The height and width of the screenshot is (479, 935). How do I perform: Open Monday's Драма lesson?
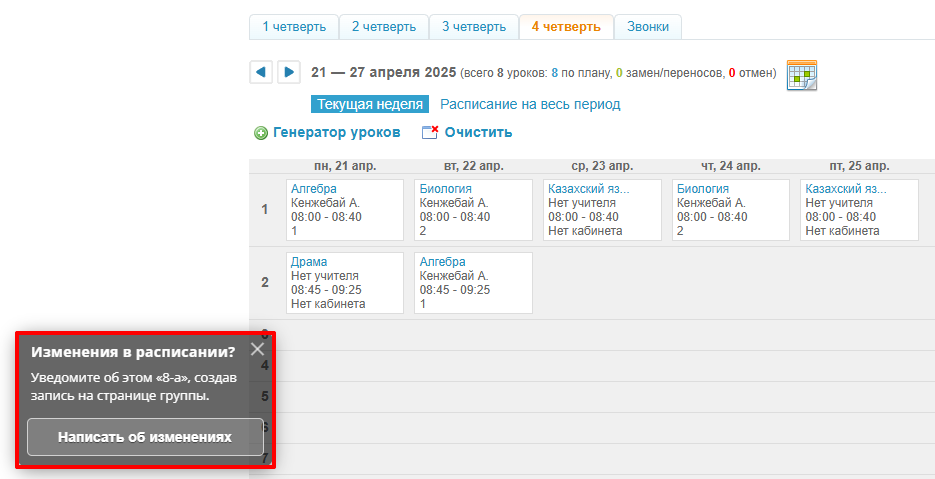point(309,262)
